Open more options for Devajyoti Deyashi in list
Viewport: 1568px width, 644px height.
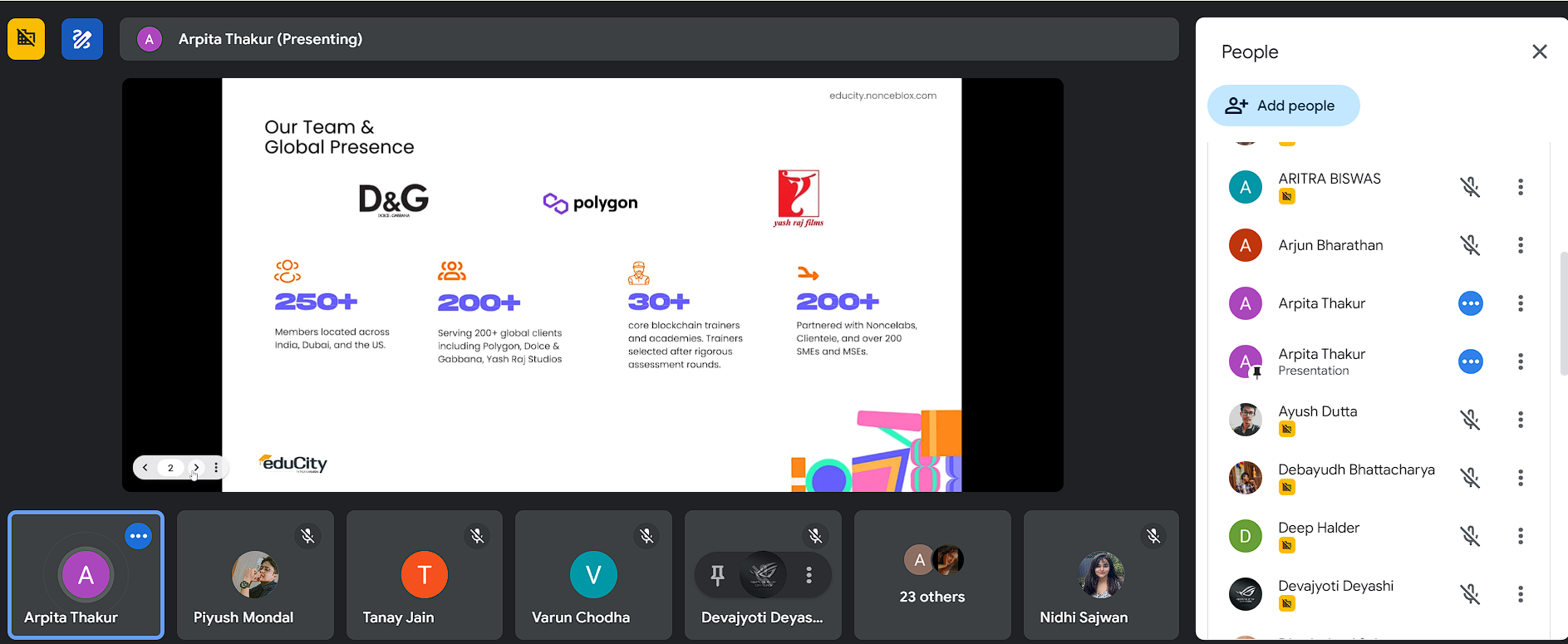pos(1521,594)
